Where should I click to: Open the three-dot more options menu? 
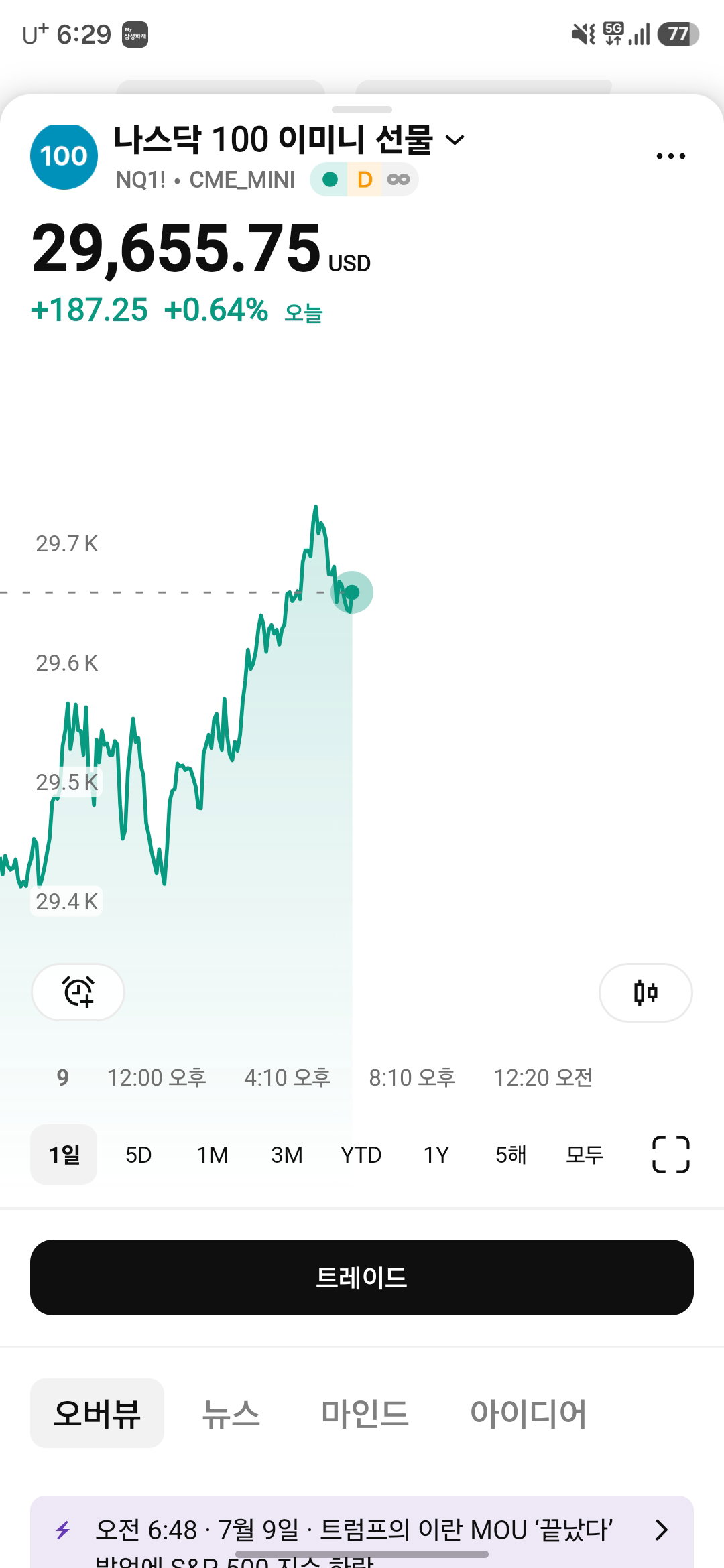[670, 156]
